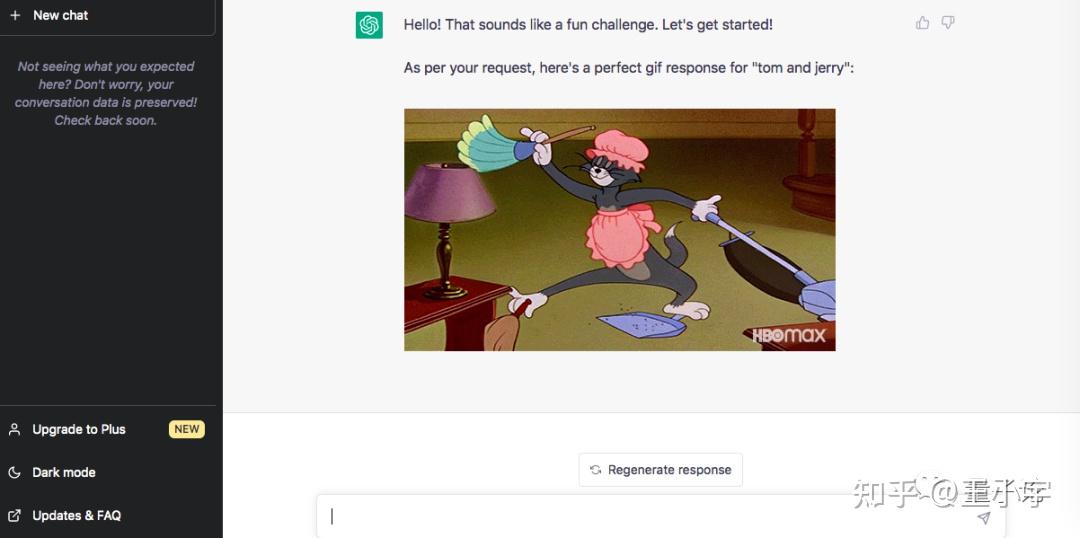Click the circular arrows regenerate icon
Image resolution: width=1080 pixels, height=538 pixels.
point(596,470)
